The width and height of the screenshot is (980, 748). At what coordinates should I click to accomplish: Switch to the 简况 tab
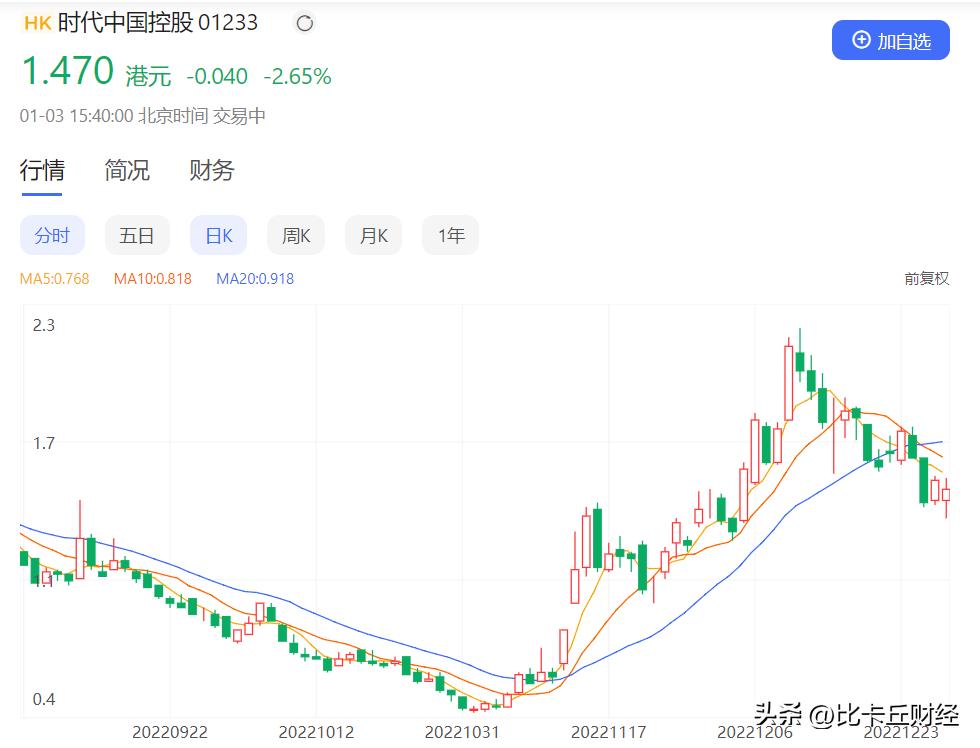126,170
